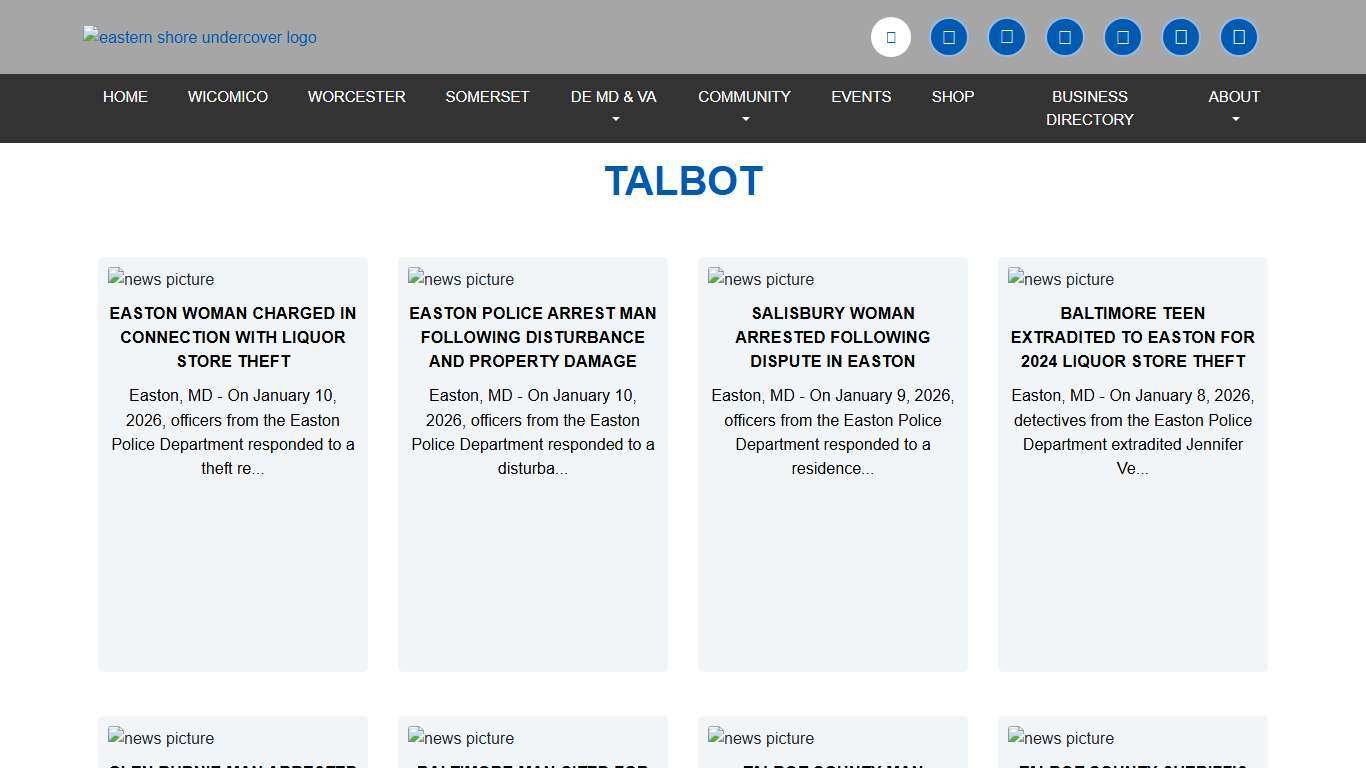Open the Community dropdown menu
Screen dimensions: 1366x768
point(744,107)
